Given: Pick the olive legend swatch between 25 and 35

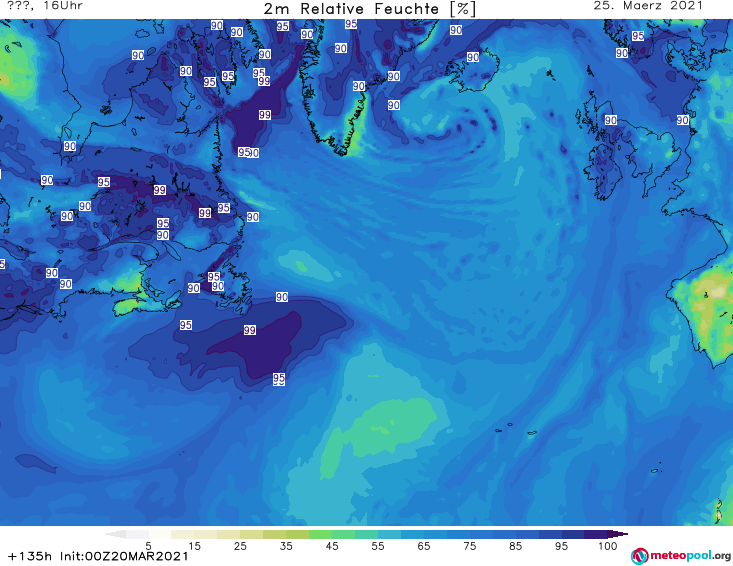Looking at the screenshot, I should point(274,534).
